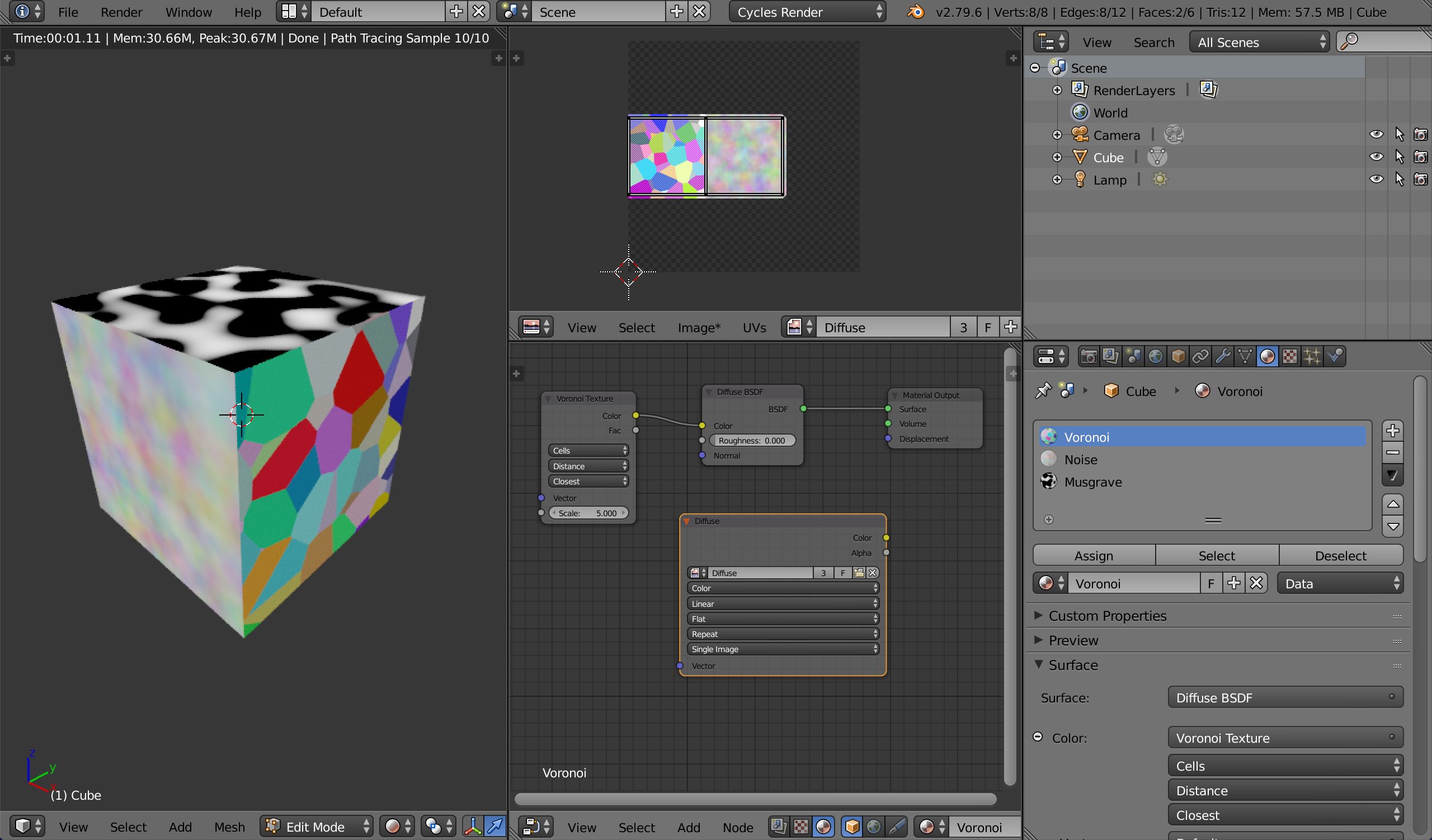Open the Render properties camera tab
Screen dimensions: 1432x840
tap(1088, 356)
